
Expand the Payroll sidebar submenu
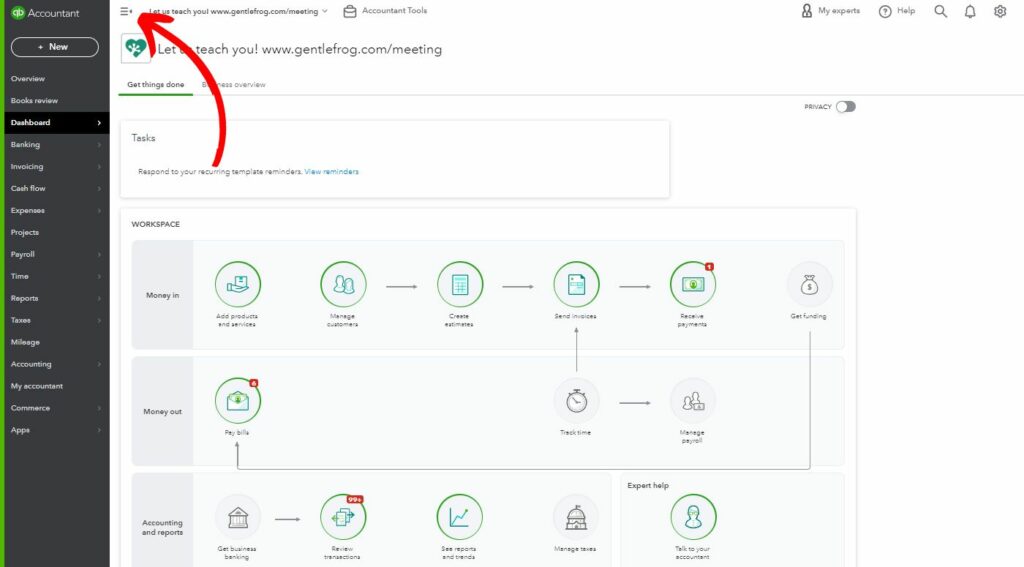55,254
